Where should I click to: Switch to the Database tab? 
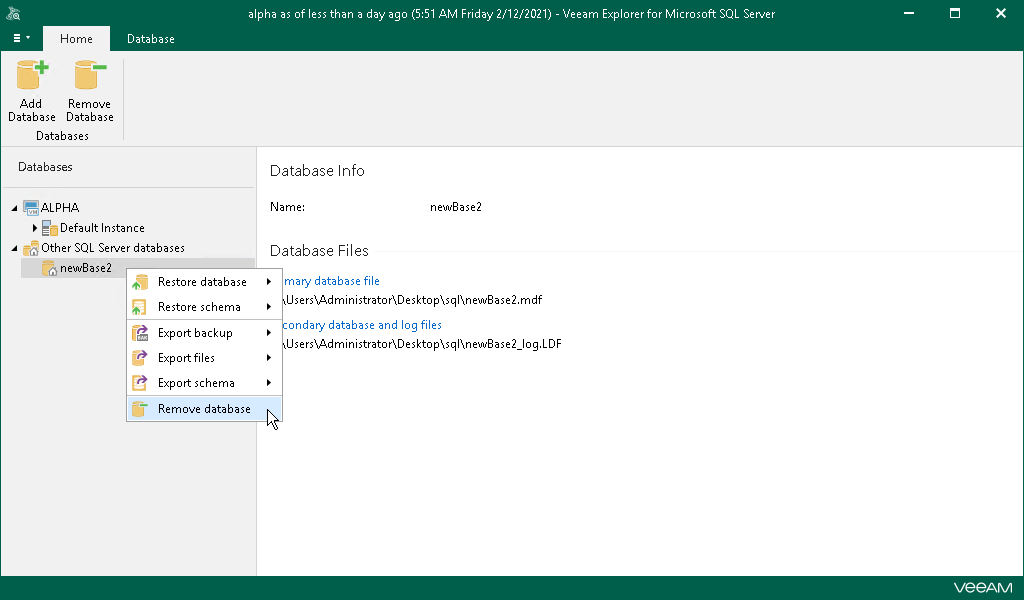[150, 39]
